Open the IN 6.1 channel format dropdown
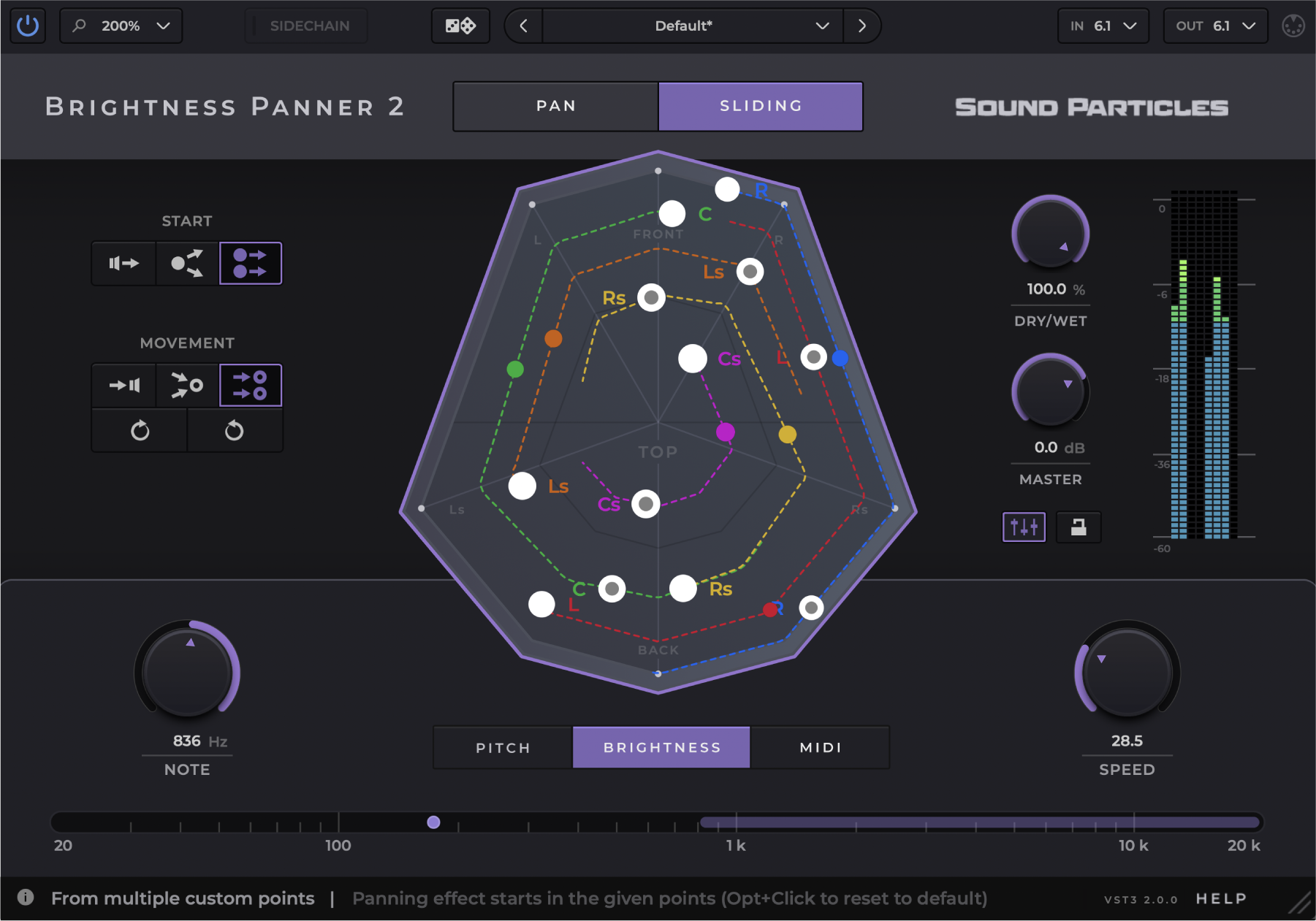This screenshot has width=1316, height=921. click(x=1103, y=26)
